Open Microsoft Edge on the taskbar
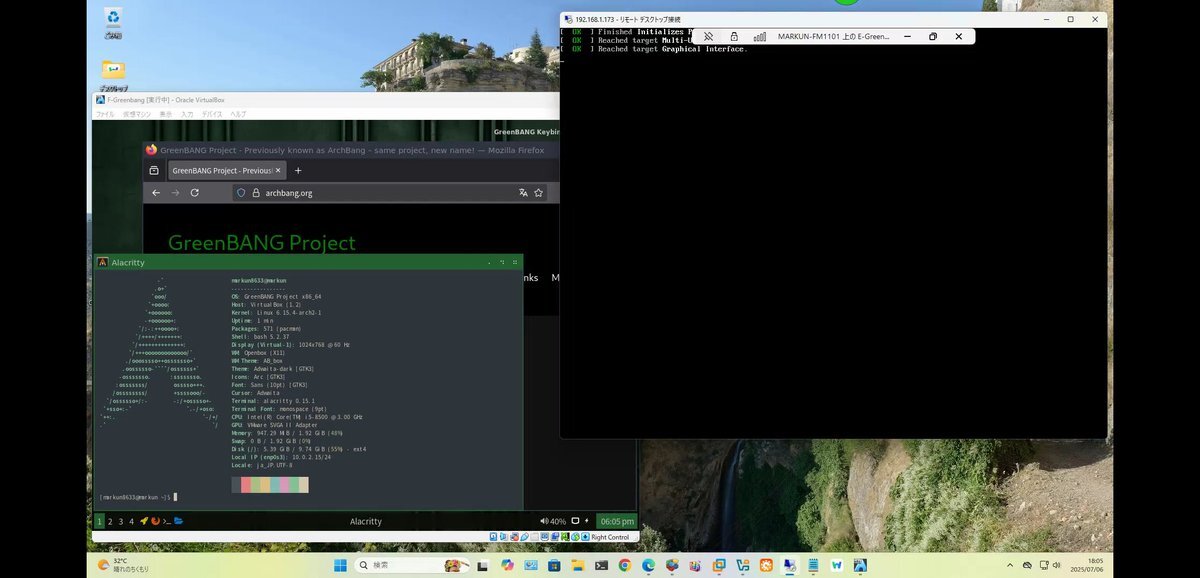 648,566
